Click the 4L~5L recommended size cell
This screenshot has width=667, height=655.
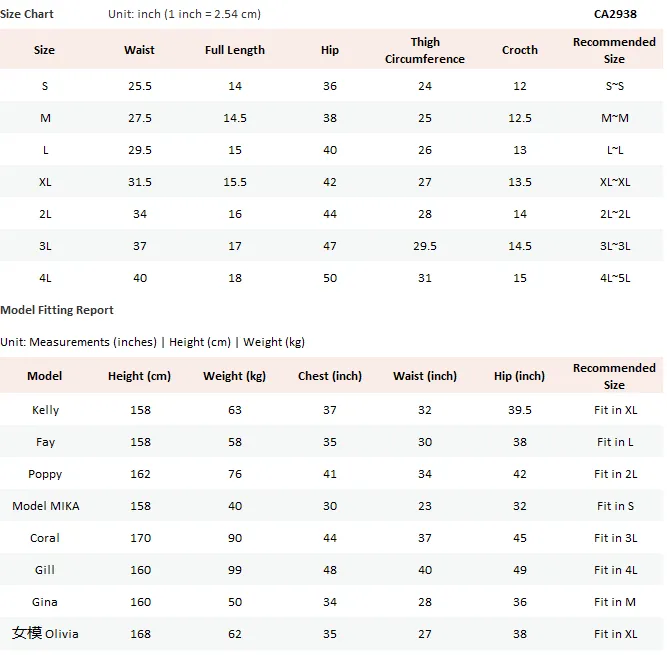tap(615, 278)
